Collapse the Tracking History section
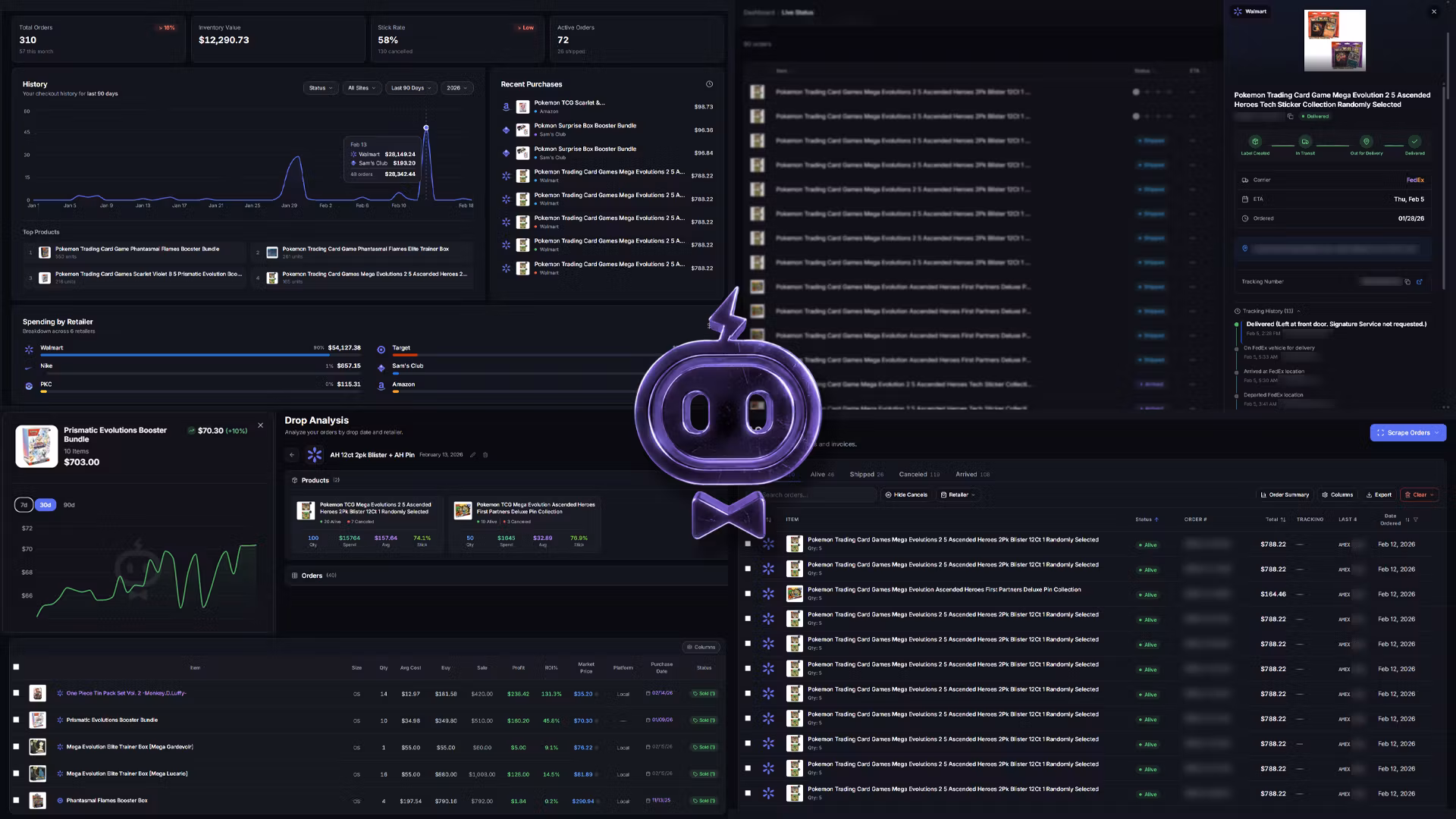The image size is (1456, 819). coord(1298,311)
